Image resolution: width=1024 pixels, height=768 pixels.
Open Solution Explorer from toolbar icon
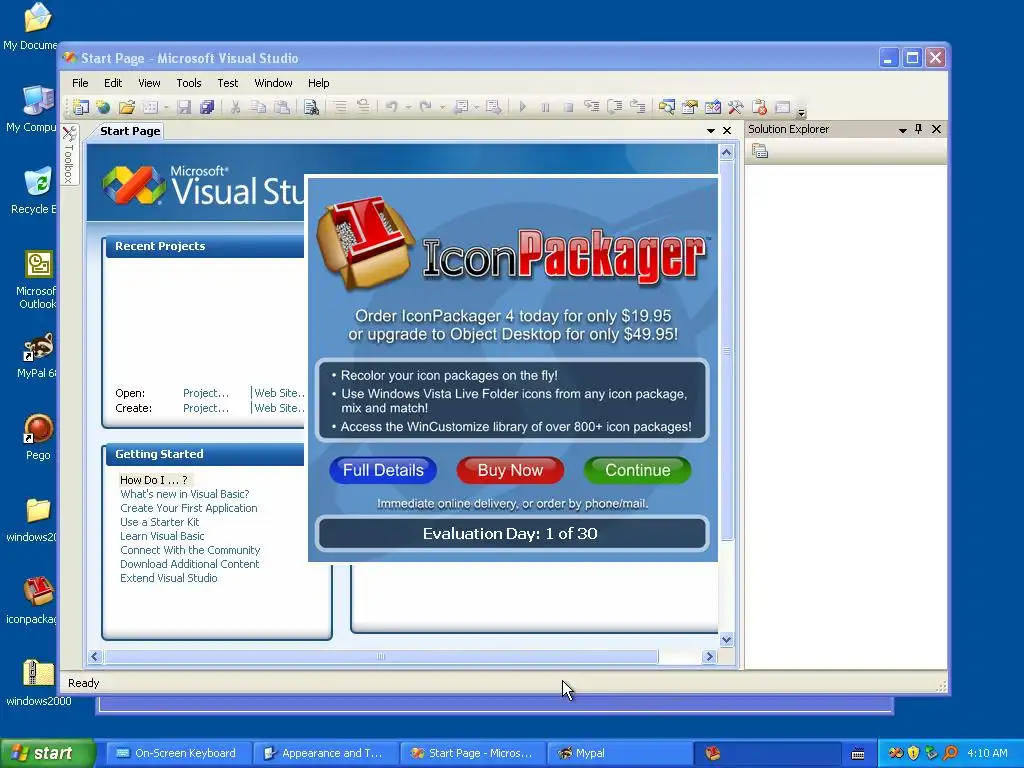667,107
